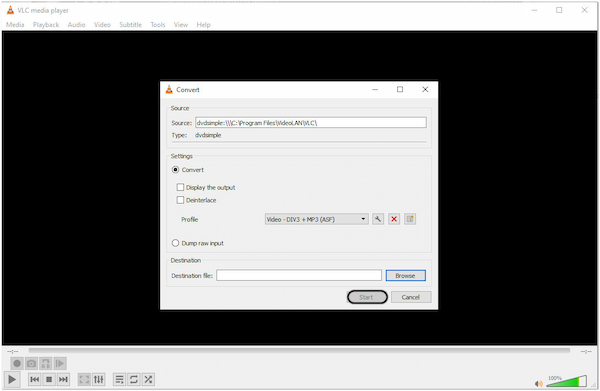The image size is (600, 391).
Task: Adjust the volume slider at 100%
Action: [x=566, y=381]
